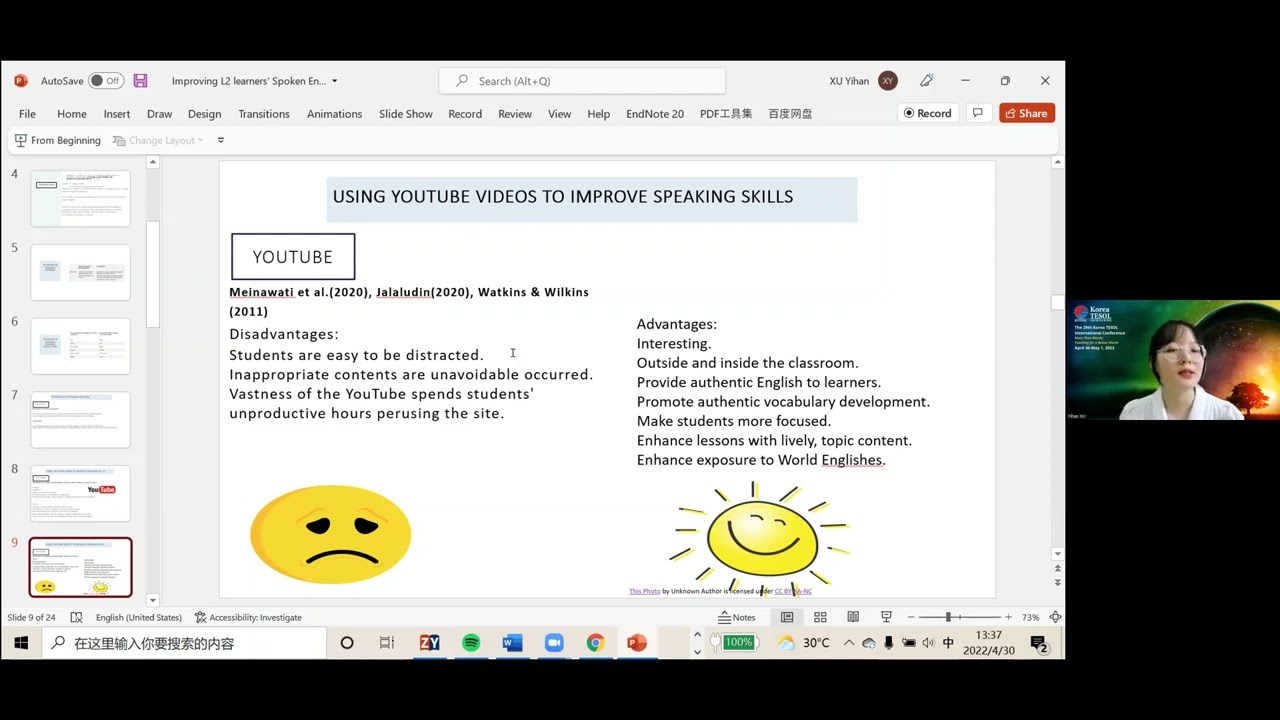Click the battery 100% indicator

(737, 642)
